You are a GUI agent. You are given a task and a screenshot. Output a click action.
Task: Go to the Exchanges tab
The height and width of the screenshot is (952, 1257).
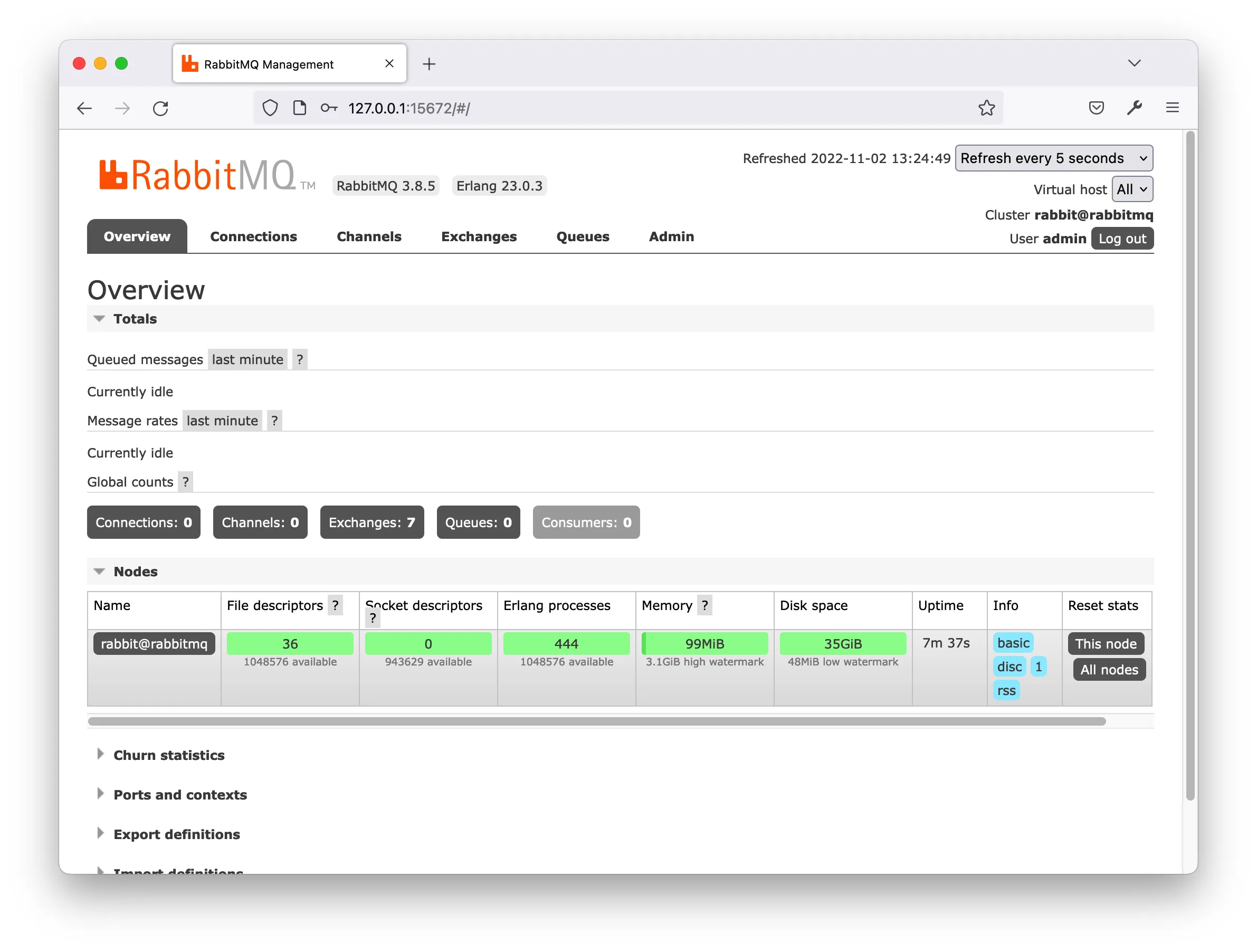click(x=479, y=236)
